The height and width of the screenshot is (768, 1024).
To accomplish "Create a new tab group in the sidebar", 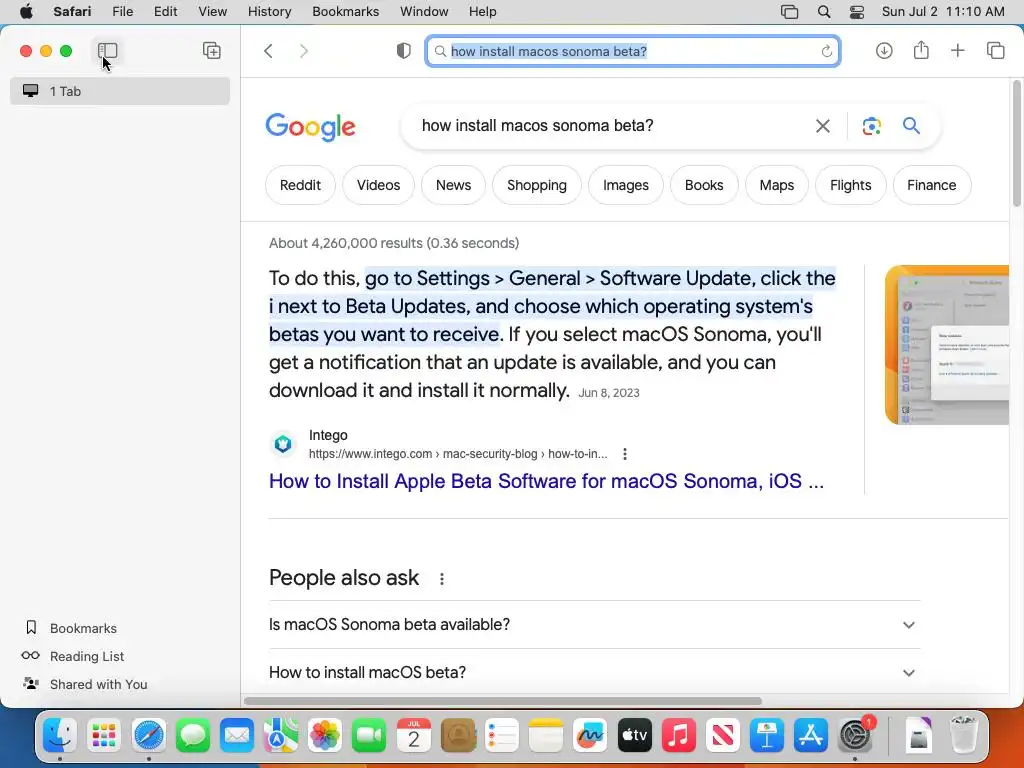I will (x=212, y=50).
